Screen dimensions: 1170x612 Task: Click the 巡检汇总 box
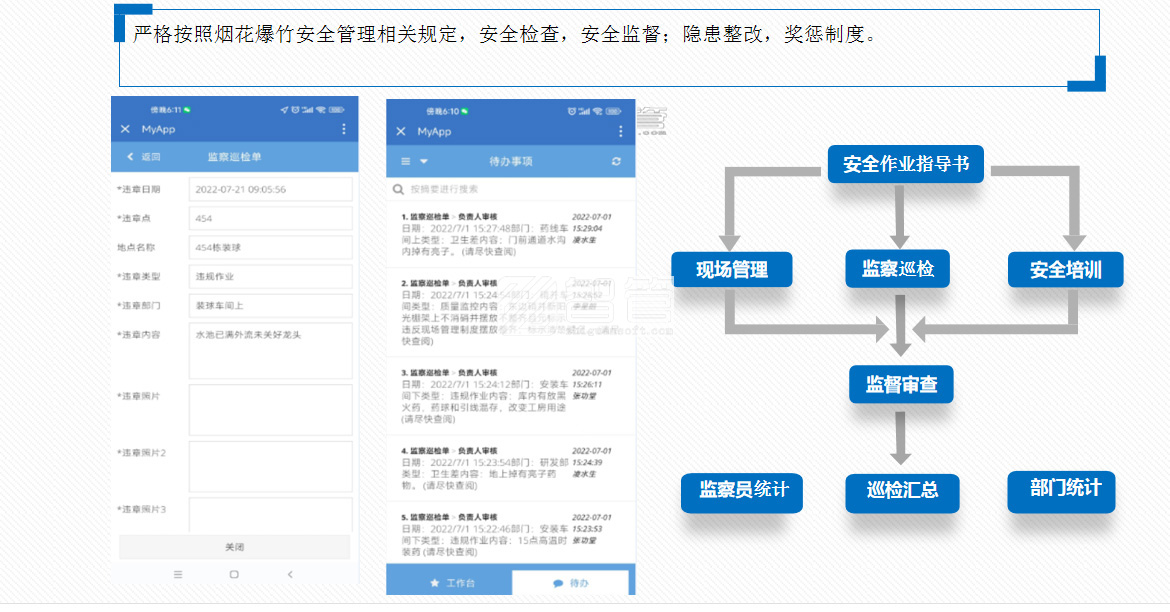point(902,493)
